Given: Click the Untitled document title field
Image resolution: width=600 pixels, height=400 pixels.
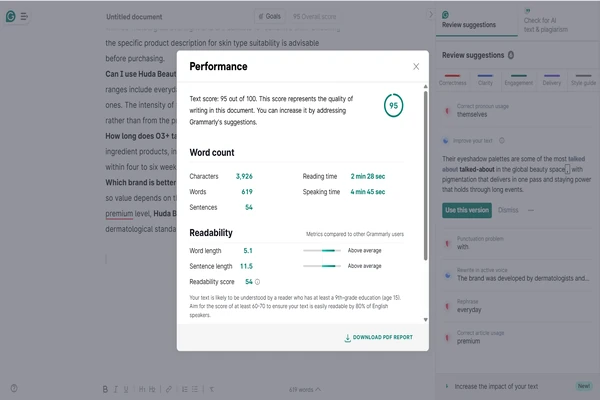Looking at the screenshot, I should 134,17.
